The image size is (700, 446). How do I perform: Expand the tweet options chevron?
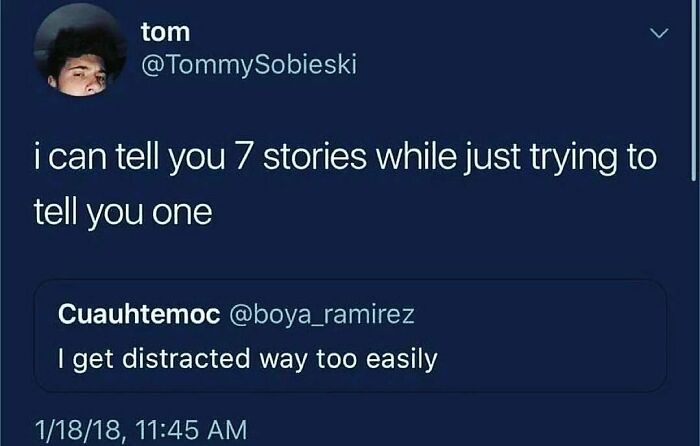coord(658,35)
